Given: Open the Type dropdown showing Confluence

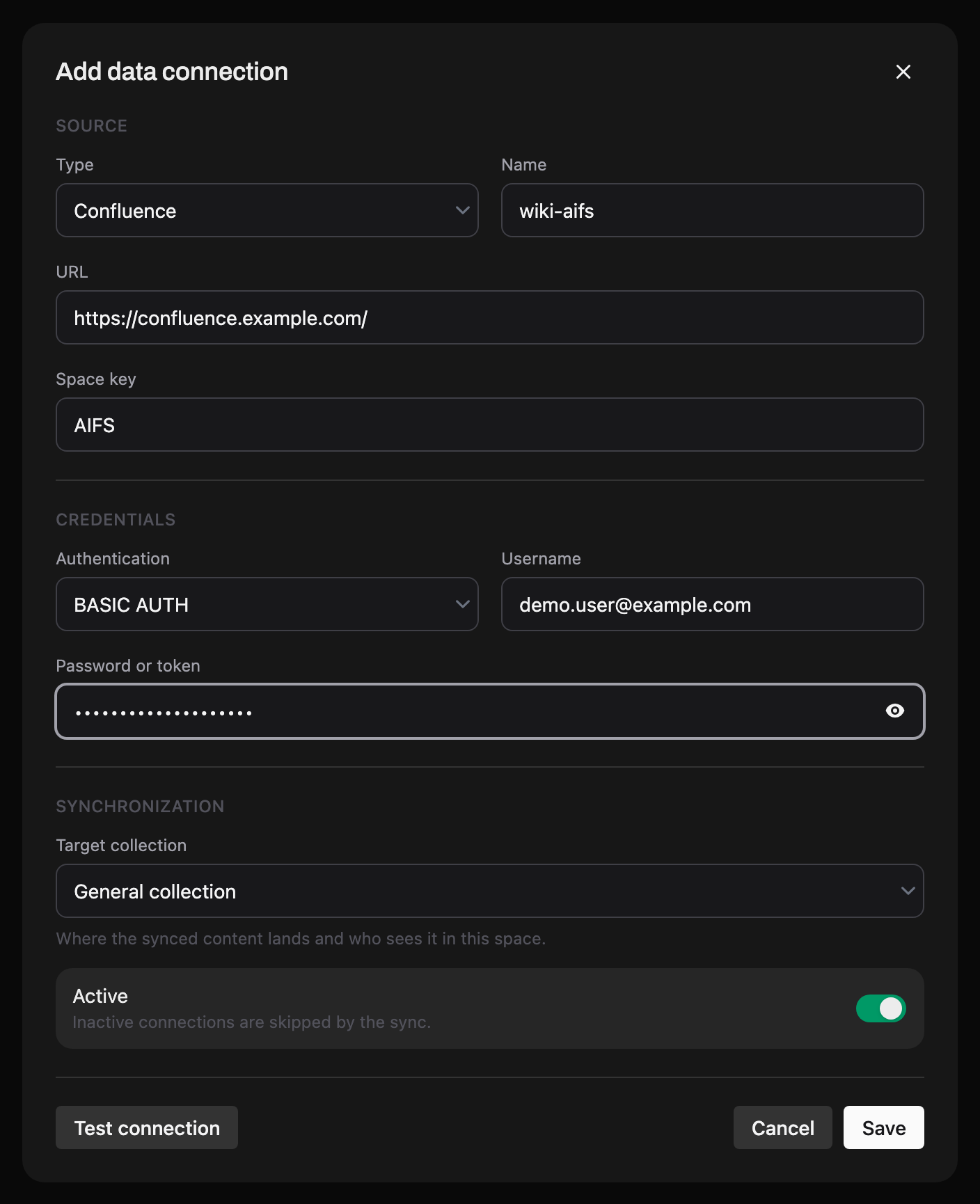Looking at the screenshot, I should click(267, 210).
